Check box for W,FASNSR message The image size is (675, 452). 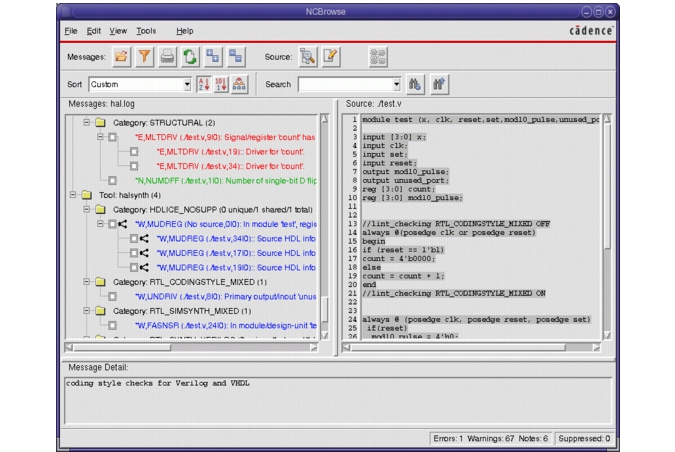point(112,325)
